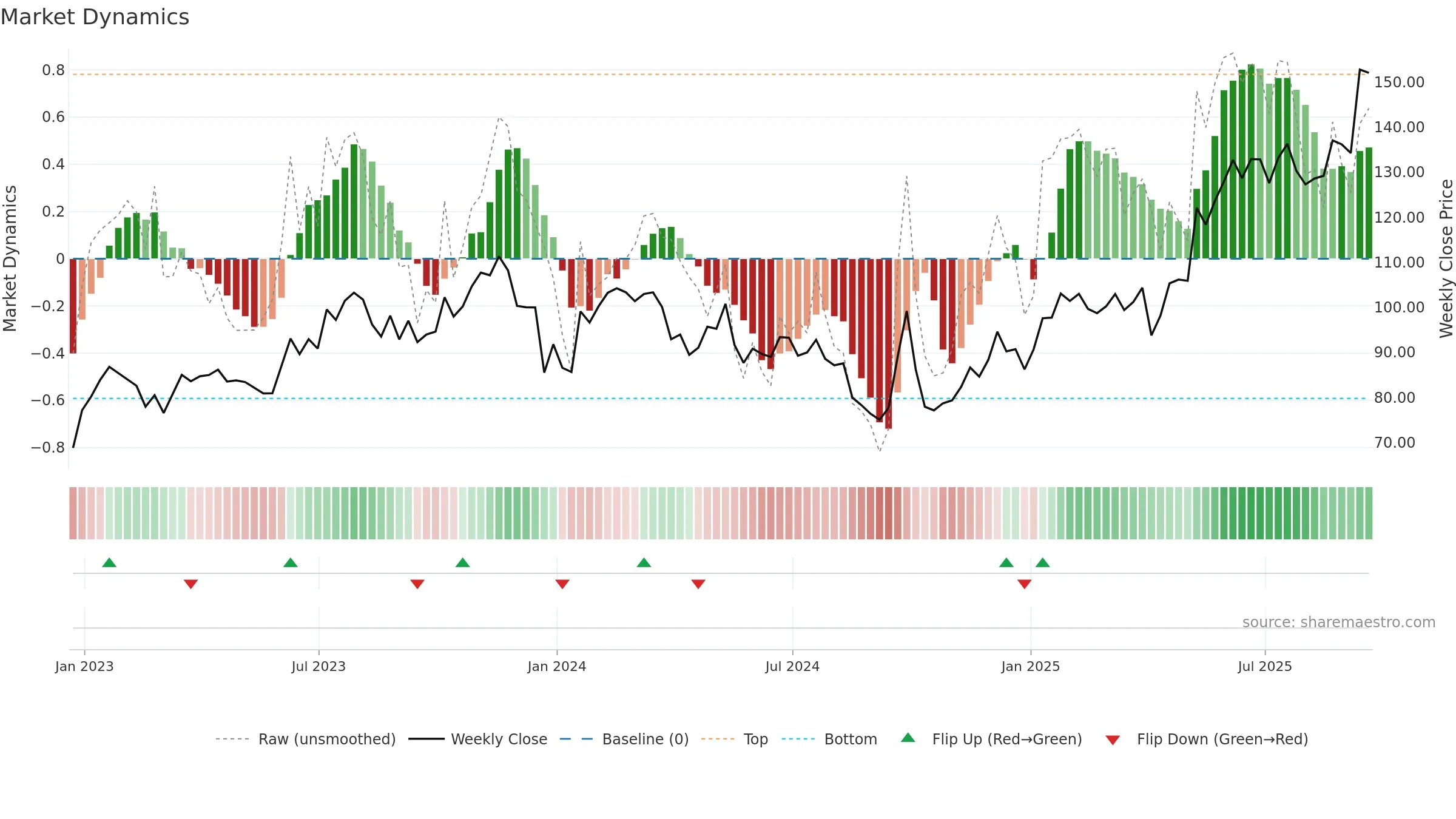Image resolution: width=1456 pixels, height=819 pixels.
Task: Click the 110.00 price tick on the right axis
Action: [1399, 262]
